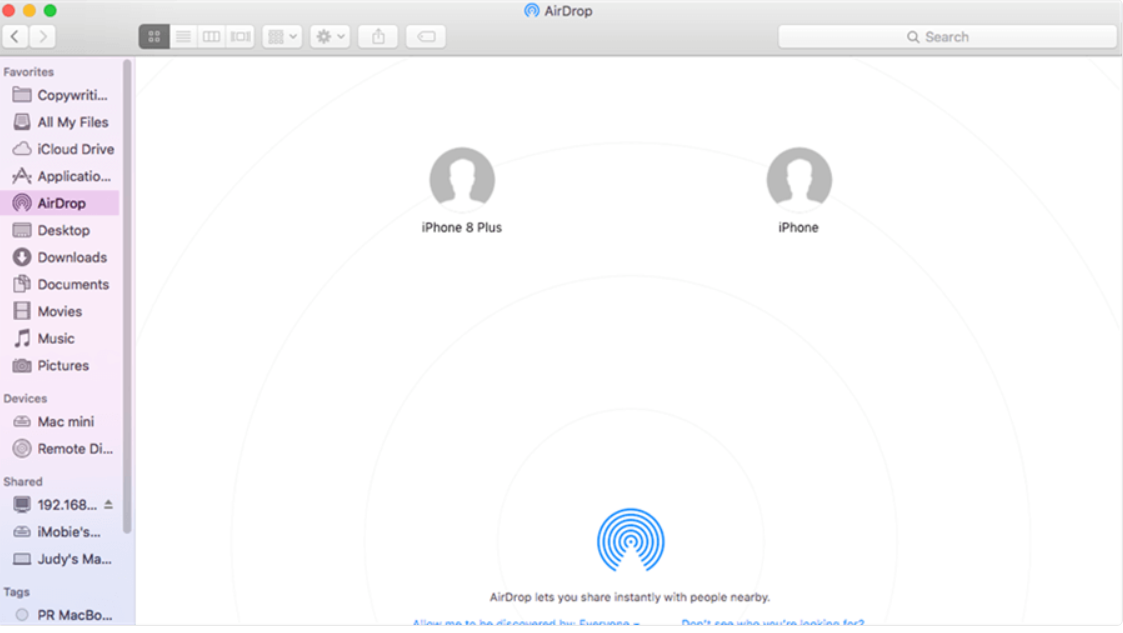Switch to list view in the toolbar

click(x=184, y=36)
